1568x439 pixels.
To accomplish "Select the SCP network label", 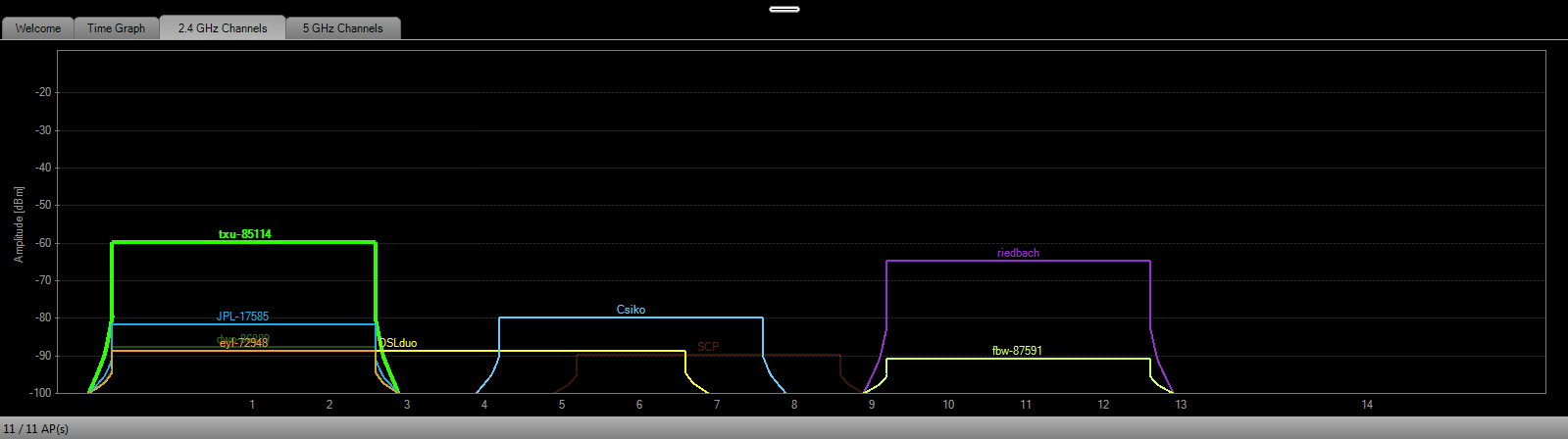I will [x=708, y=347].
